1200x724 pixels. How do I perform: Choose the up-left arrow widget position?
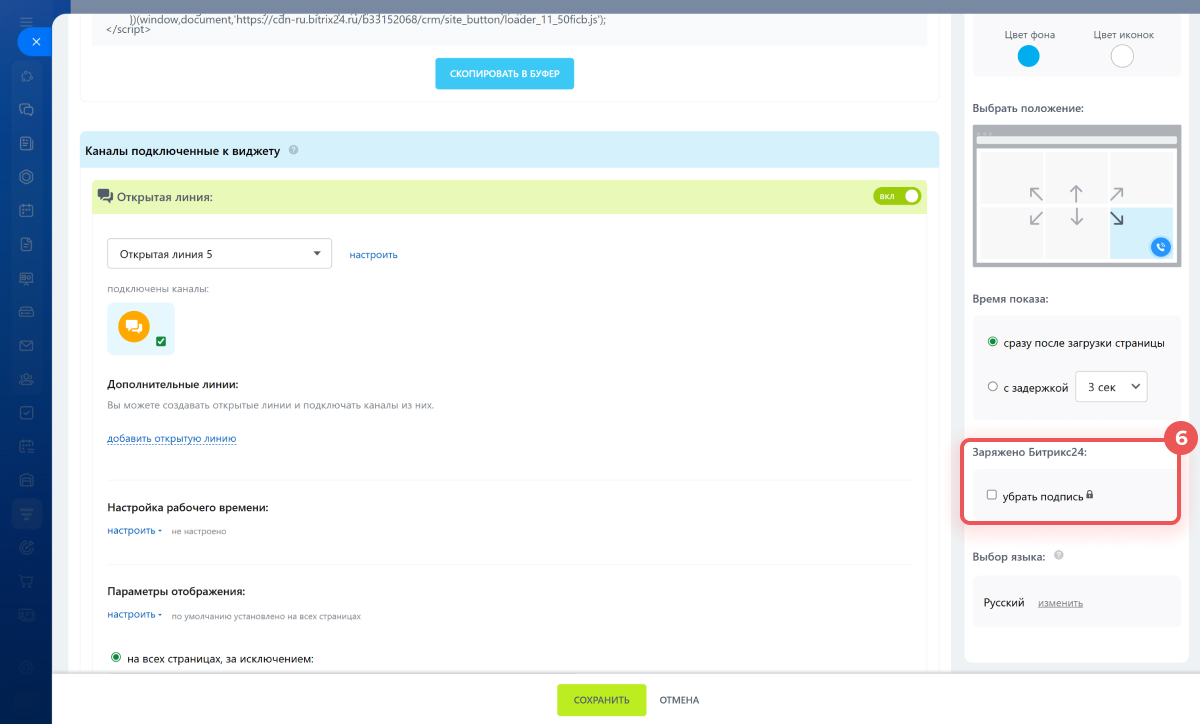[x=1035, y=193]
